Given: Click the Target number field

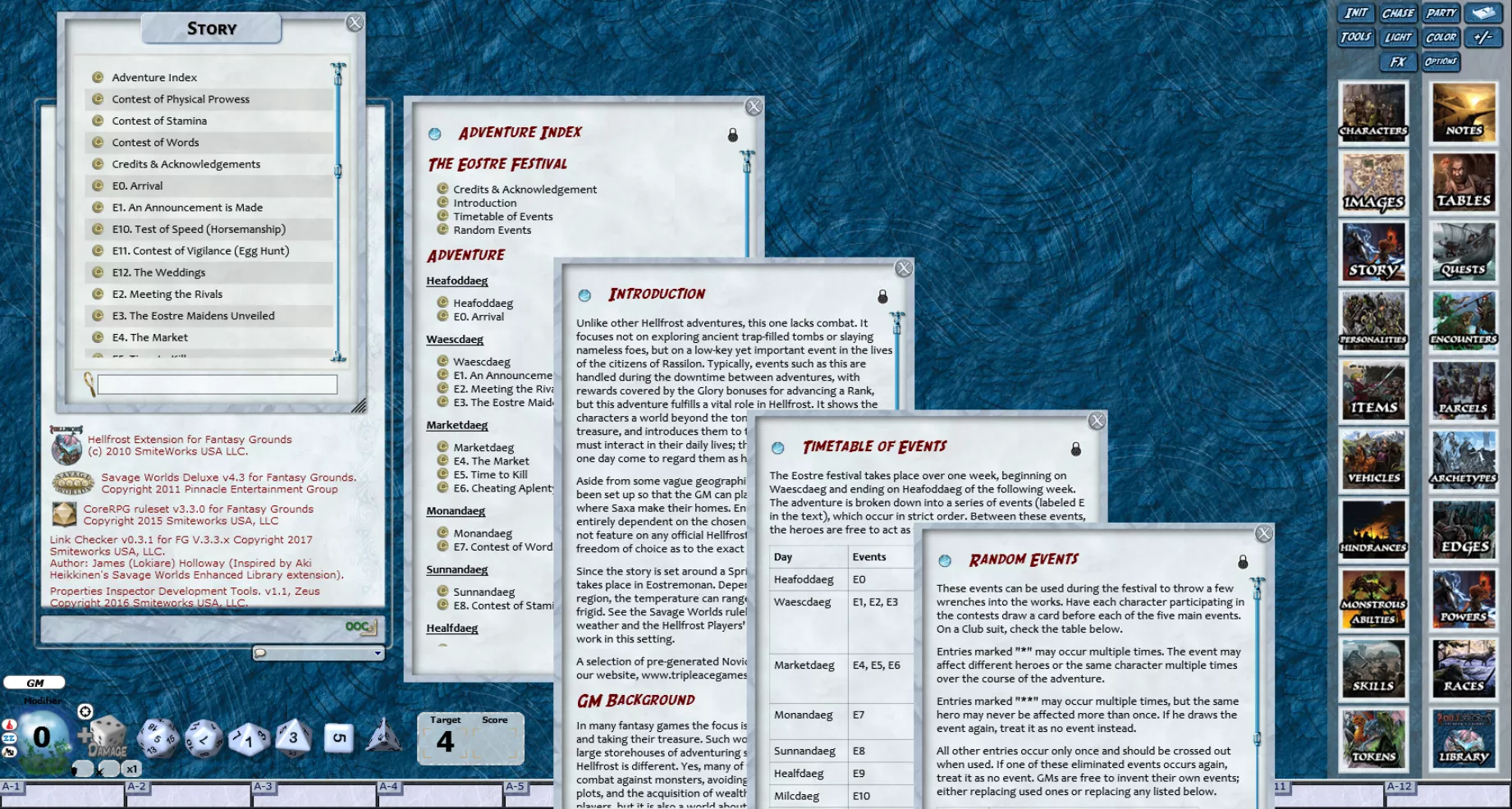Looking at the screenshot, I should [446, 742].
